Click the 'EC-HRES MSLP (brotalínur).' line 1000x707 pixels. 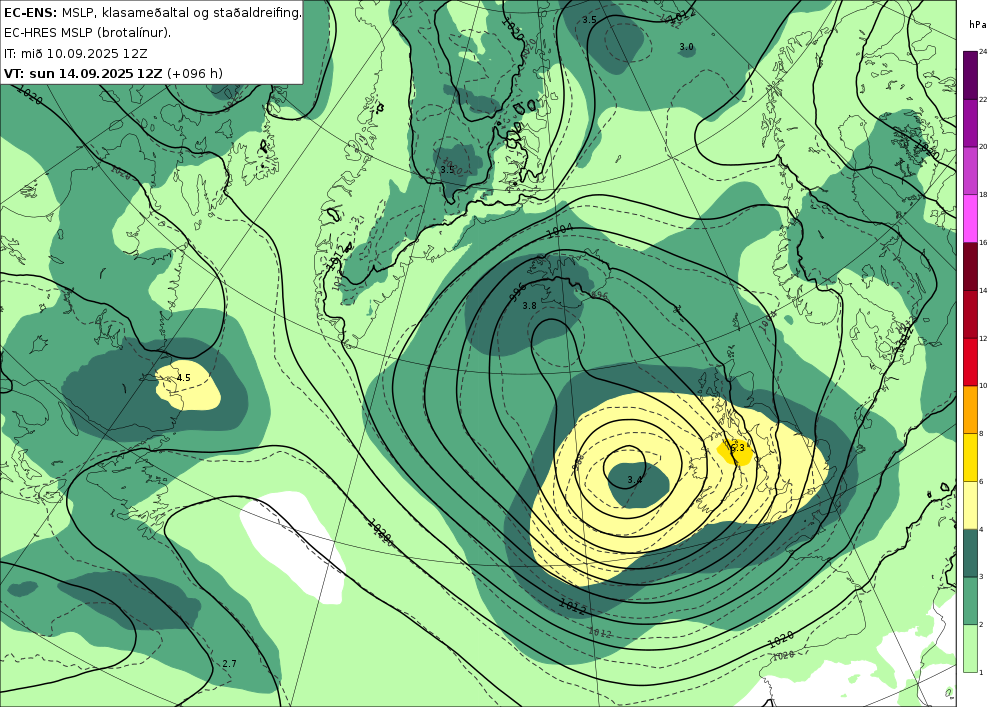coord(87,33)
